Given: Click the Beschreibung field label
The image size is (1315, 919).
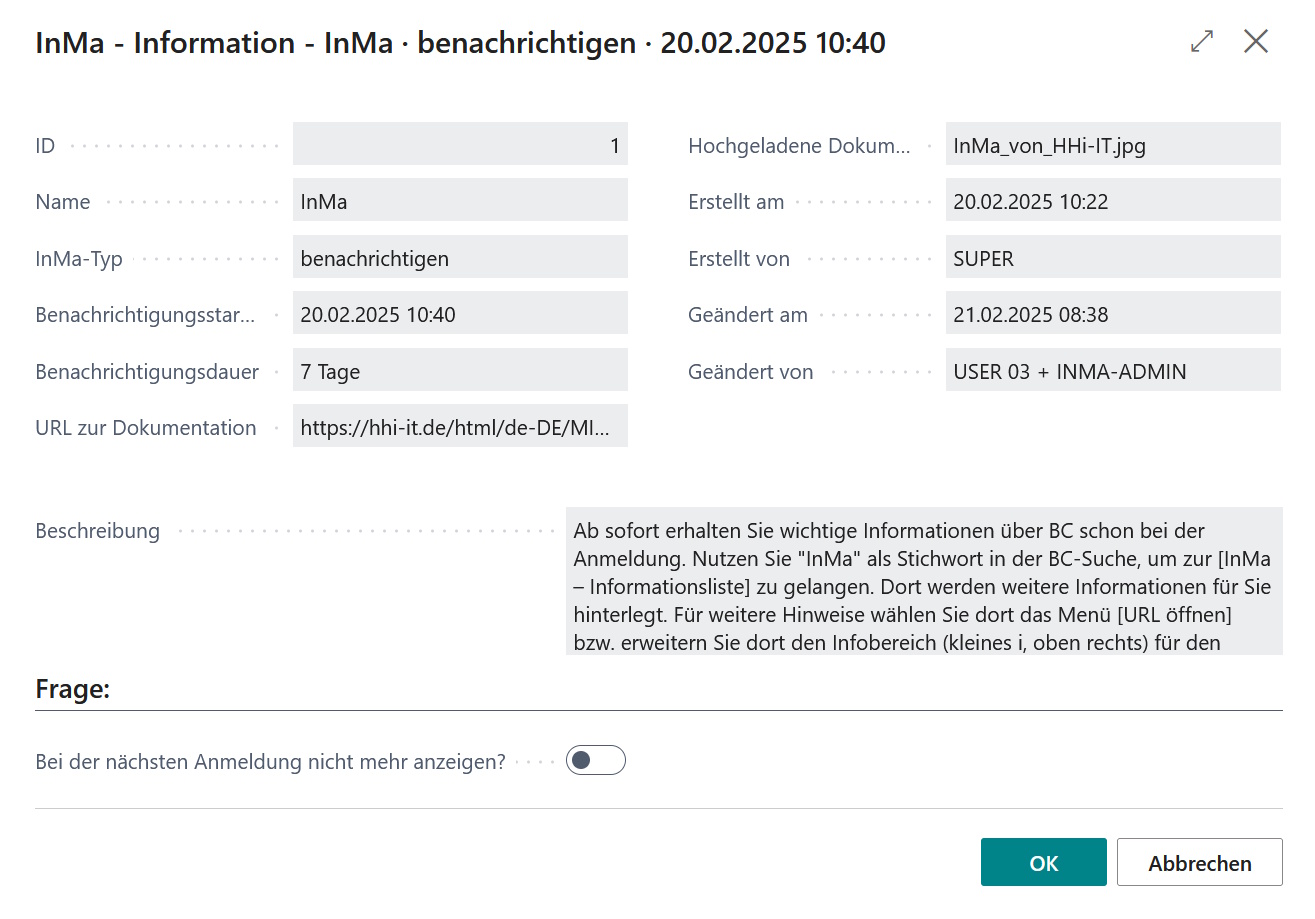Looking at the screenshot, I should pyautogui.click(x=97, y=530).
